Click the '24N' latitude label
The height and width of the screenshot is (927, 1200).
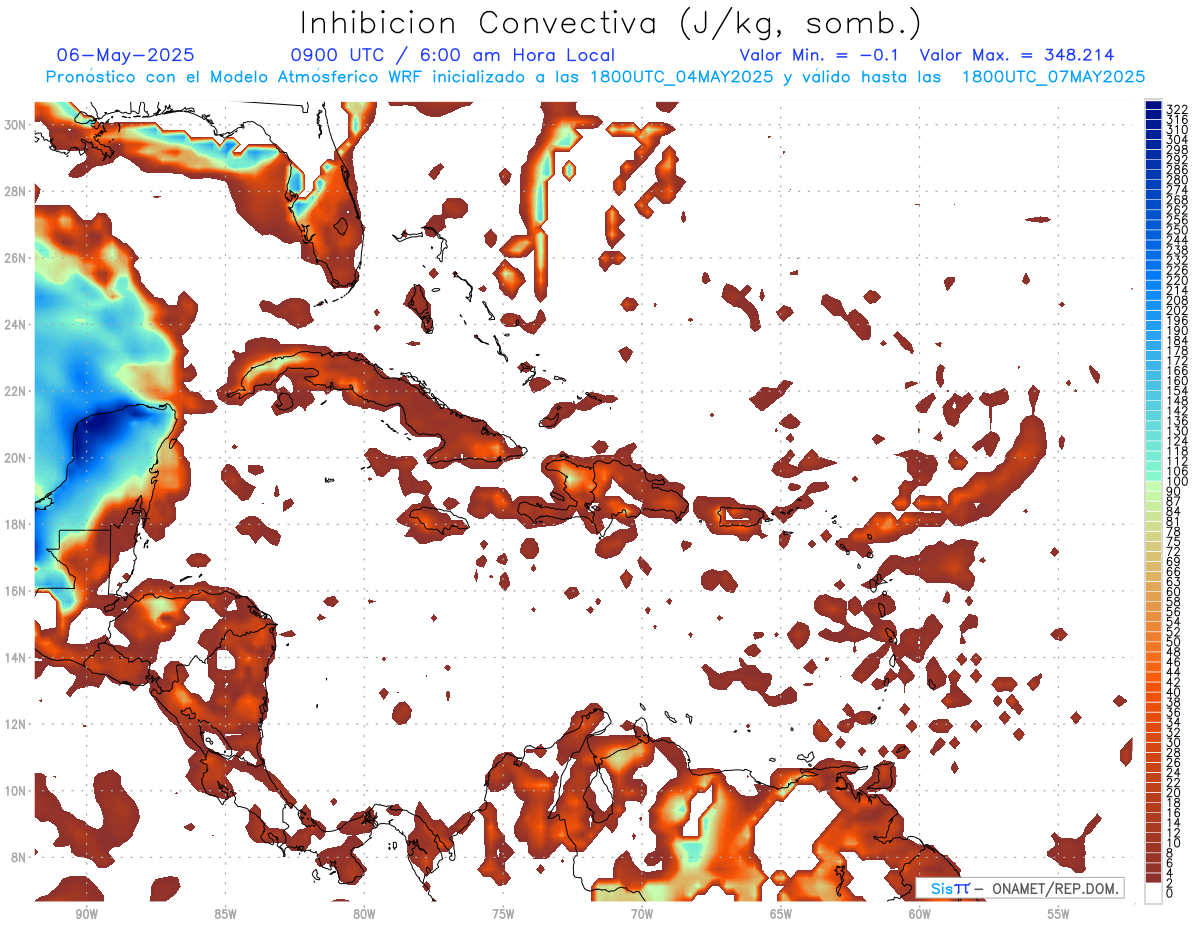point(15,324)
